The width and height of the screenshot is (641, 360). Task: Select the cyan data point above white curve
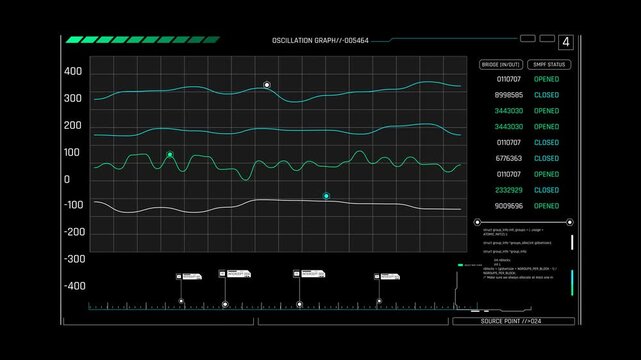[x=326, y=196]
